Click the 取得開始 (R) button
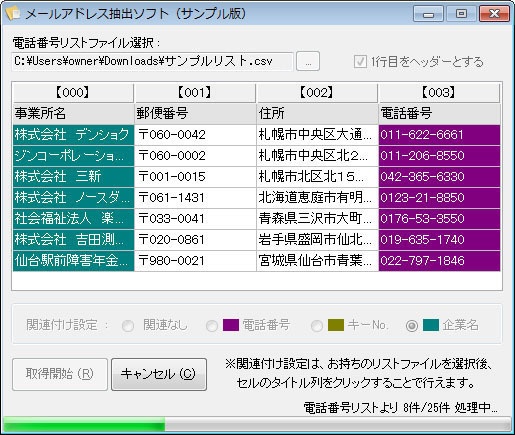 [60, 374]
